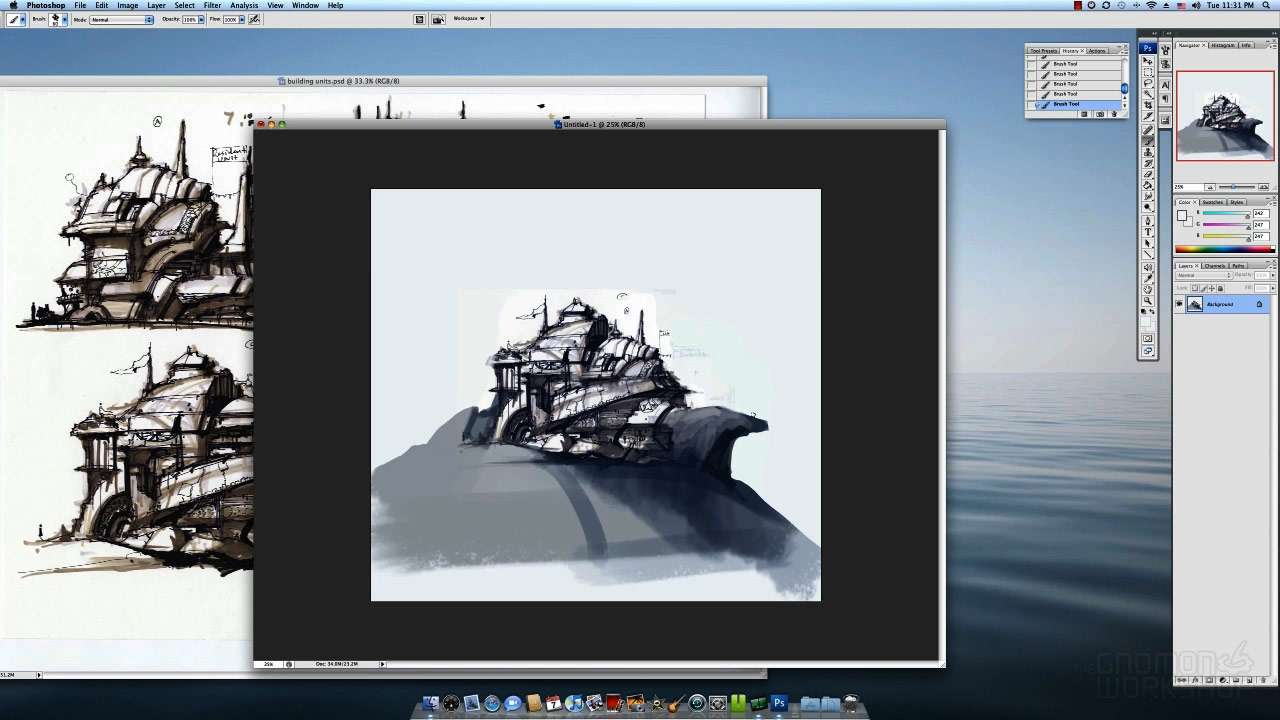The image size is (1280, 720).
Task: Open the Filter menu
Action: 212,5
